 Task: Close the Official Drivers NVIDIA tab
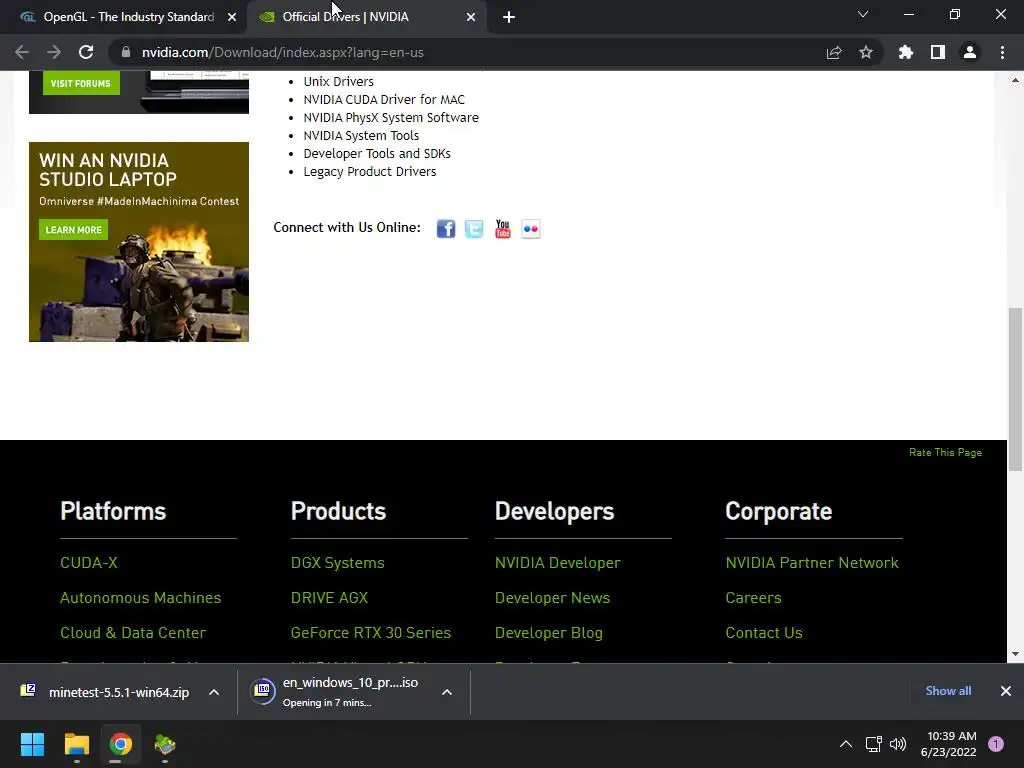point(471,17)
